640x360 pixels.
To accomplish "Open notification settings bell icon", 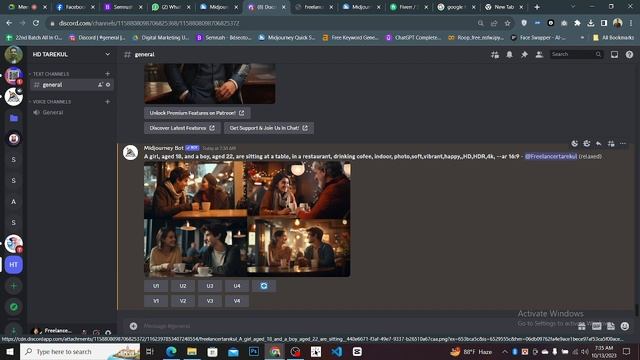I will tap(509, 54).
